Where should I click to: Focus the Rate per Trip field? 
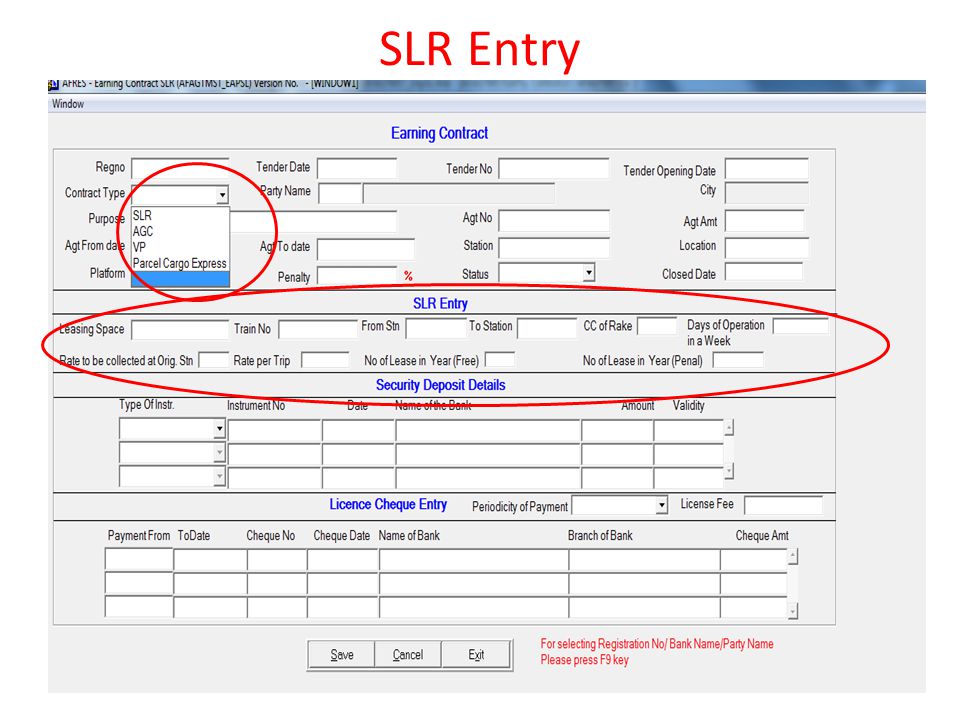coord(325,360)
